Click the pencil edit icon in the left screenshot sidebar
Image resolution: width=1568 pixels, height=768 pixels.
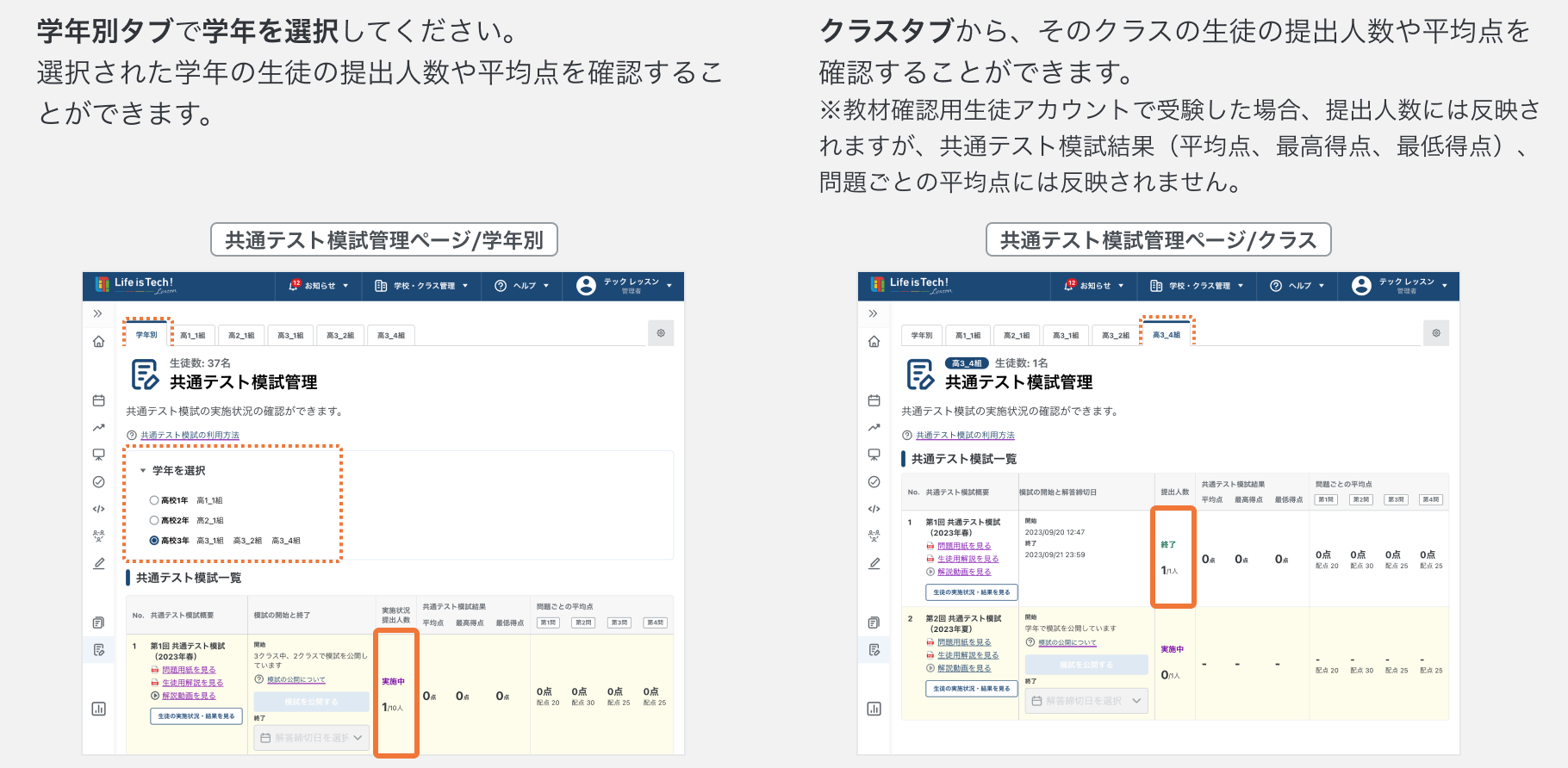click(98, 563)
